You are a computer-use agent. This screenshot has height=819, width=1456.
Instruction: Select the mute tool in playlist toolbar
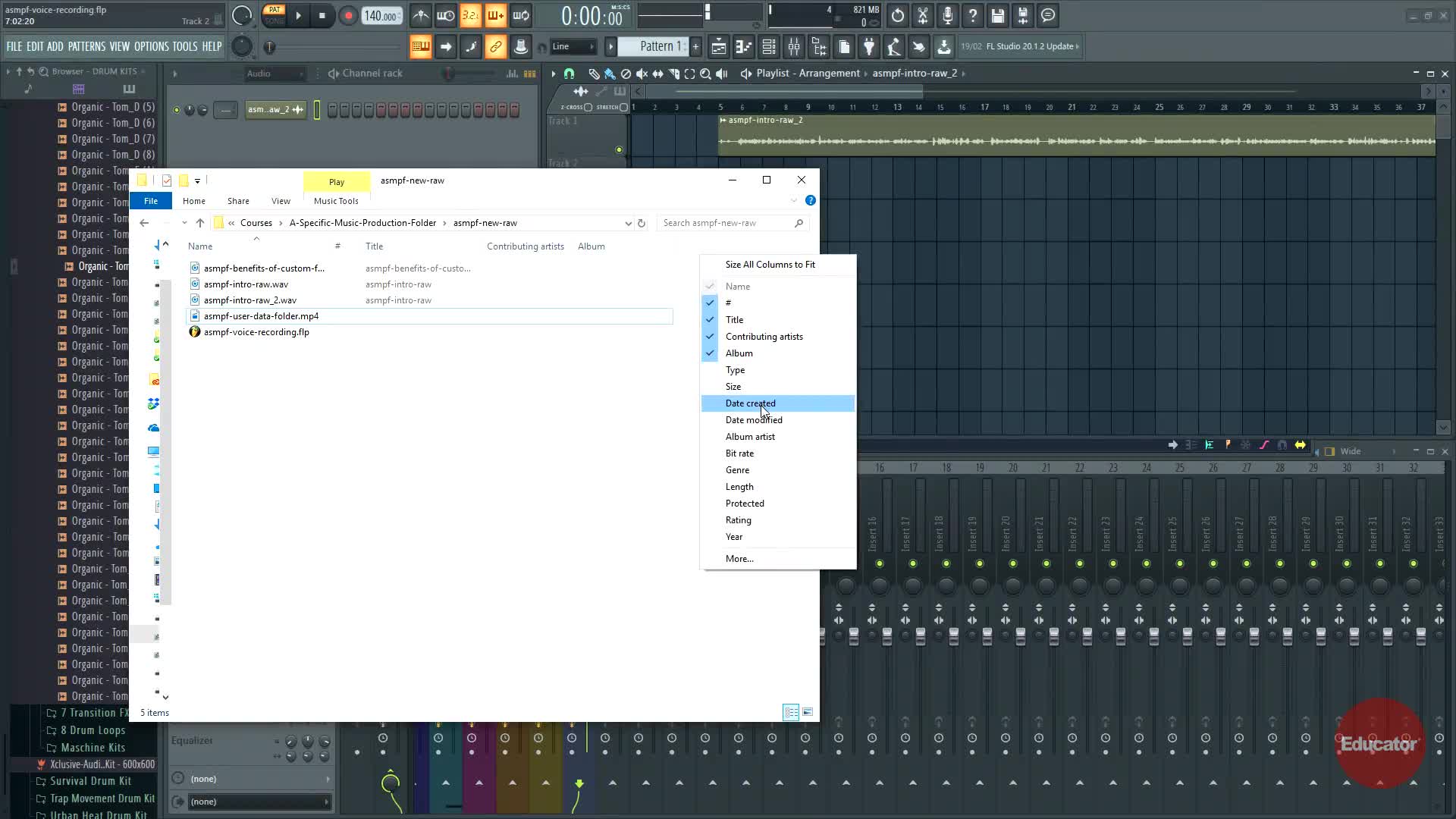(642, 74)
